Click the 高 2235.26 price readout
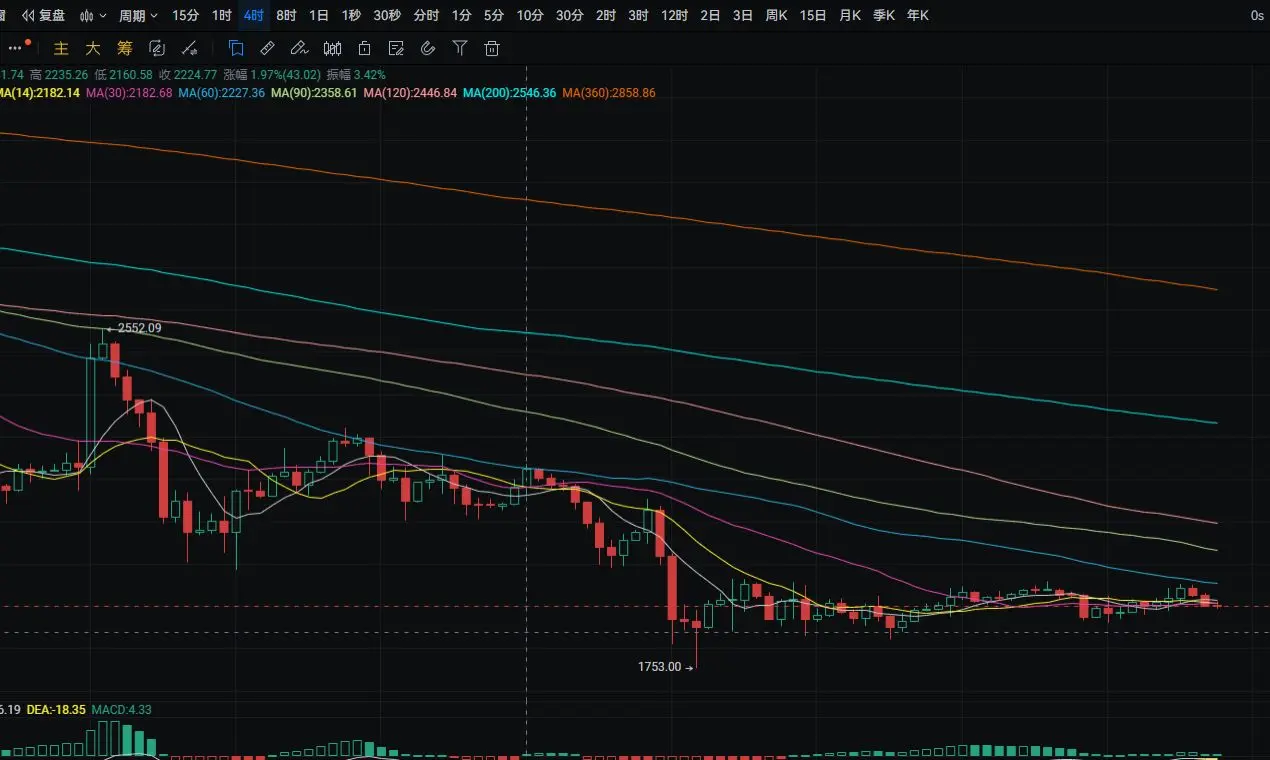 coord(60,75)
